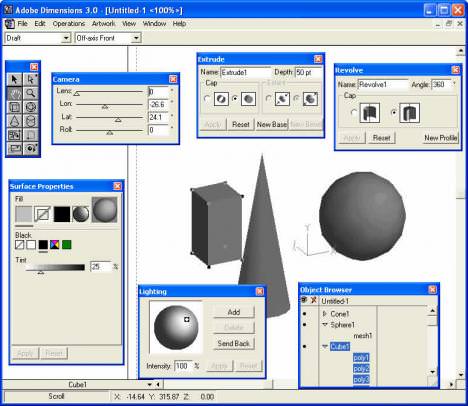Click the Lon slider handle in Camera panel
468x406 pixels.
coord(105,106)
